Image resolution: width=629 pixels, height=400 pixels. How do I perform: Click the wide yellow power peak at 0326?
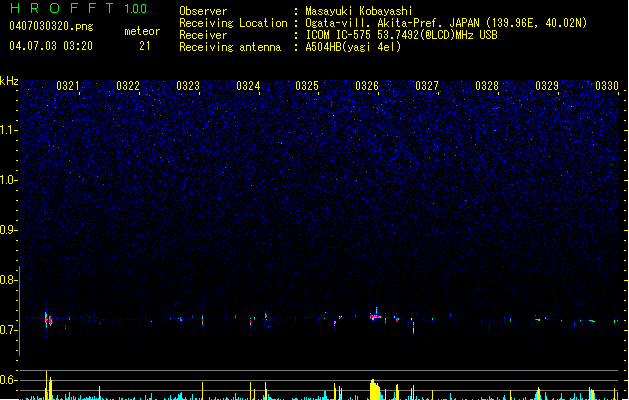(x=375, y=390)
